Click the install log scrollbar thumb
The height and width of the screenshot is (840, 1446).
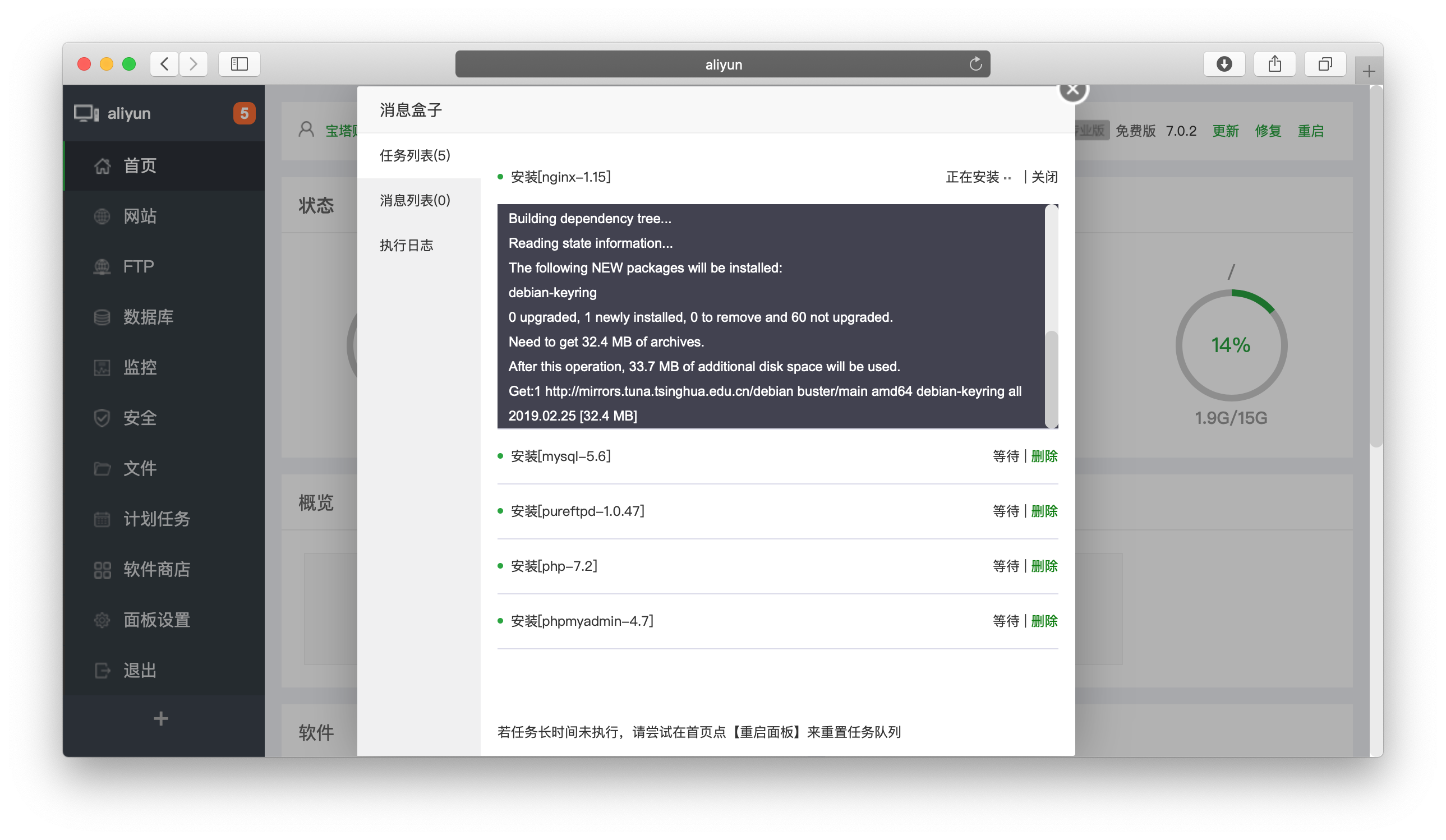coord(1051,379)
